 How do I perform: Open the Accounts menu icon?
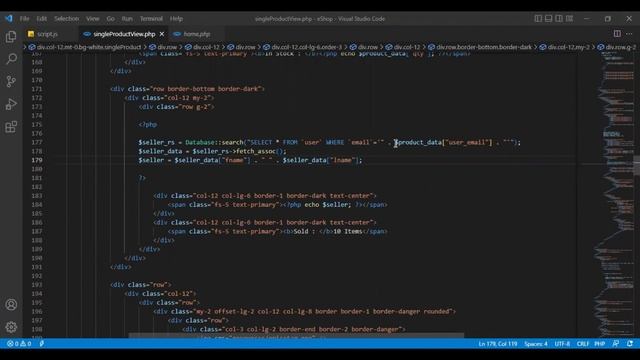click(x=11, y=304)
